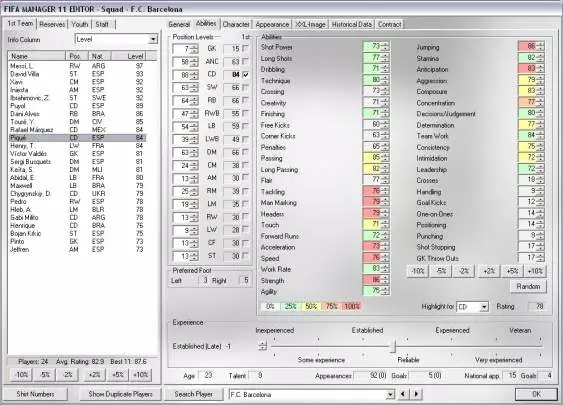Select Bojan Krkic in squad list
This screenshot has width=563, height=405.
pos(77,233)
